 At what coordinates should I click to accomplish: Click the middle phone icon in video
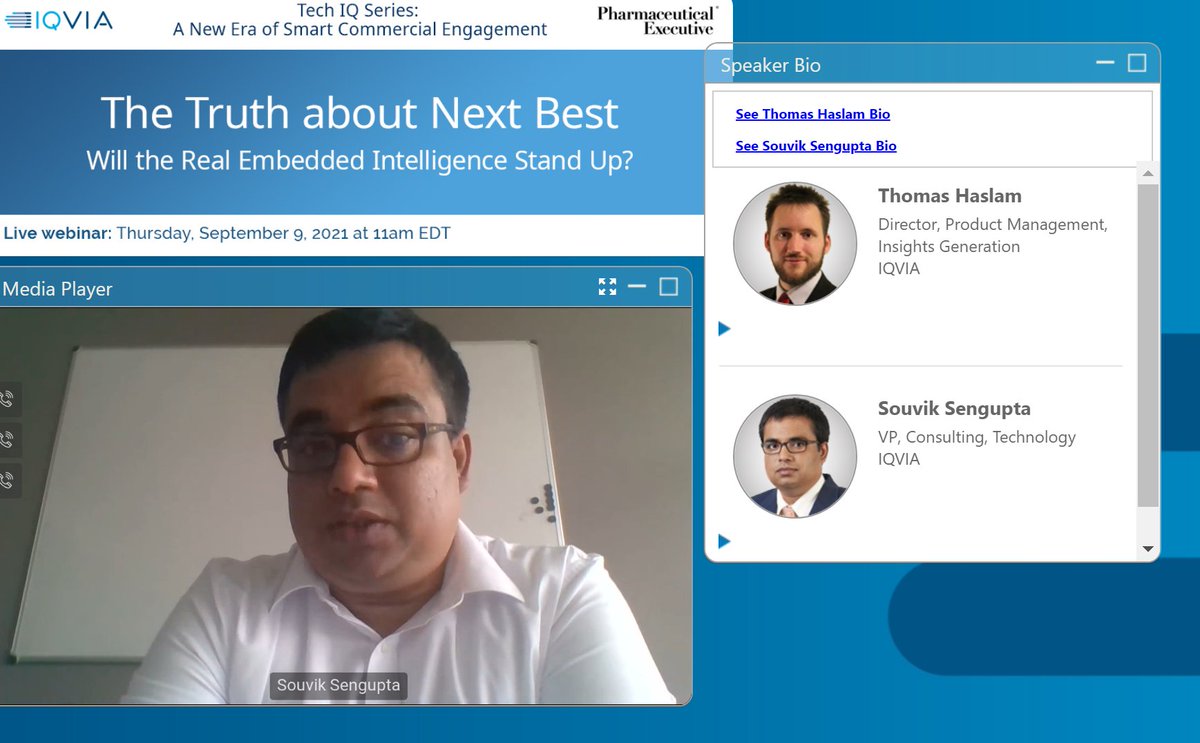pyautogui.click(x=7, y=439)
